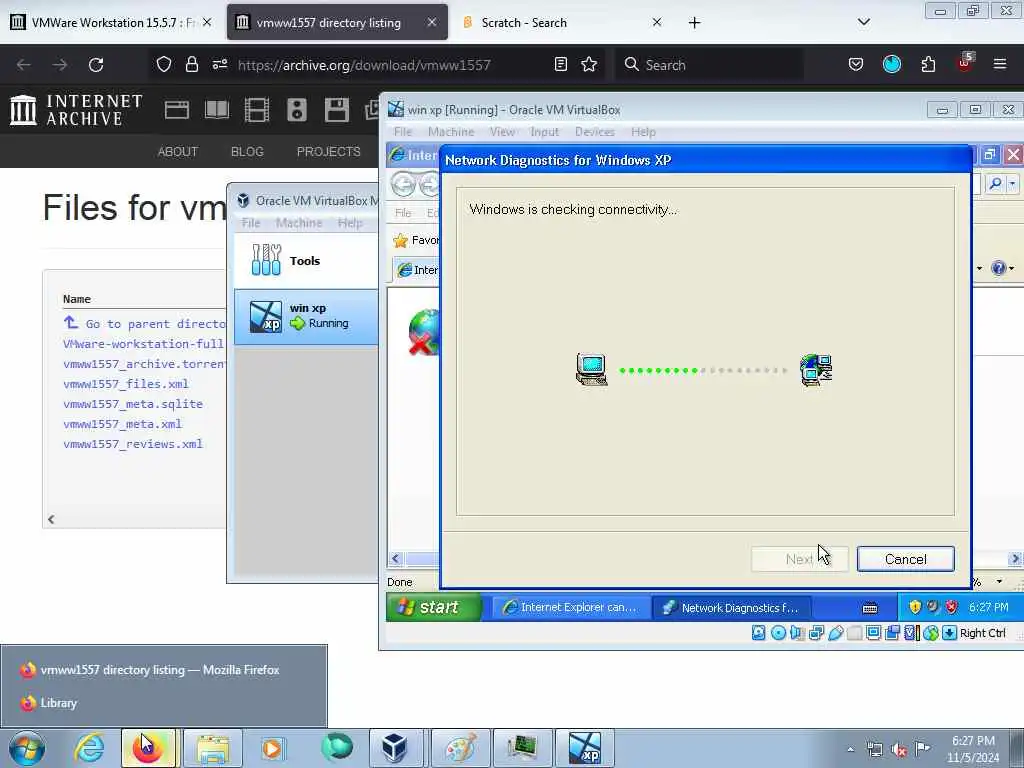Open the Firefox Pocket save icon
The image size is (1024, 768).
(x=856, y=64)
